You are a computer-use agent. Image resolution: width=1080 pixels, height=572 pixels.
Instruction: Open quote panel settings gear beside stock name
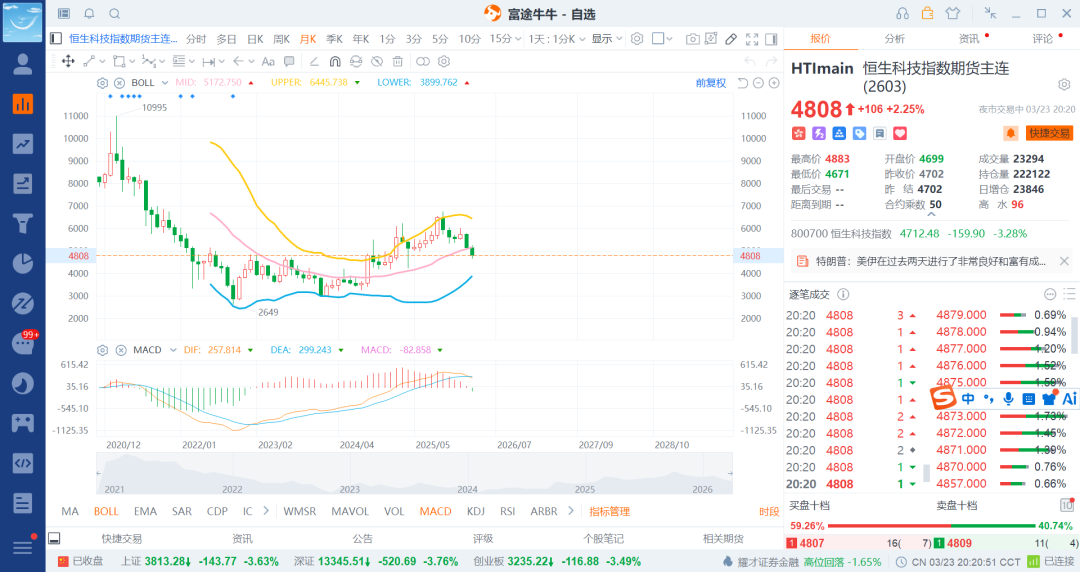click(x=1064, y=85)
